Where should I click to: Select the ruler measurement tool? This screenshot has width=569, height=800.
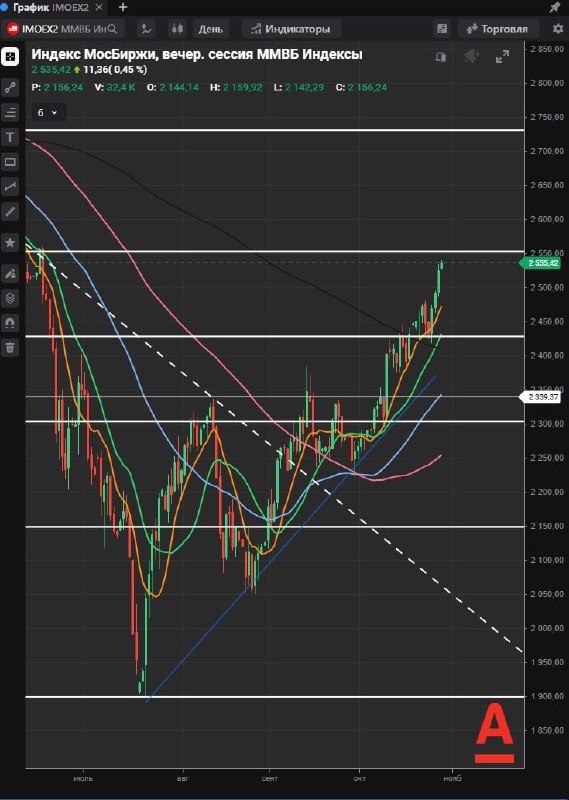(10, 211)
